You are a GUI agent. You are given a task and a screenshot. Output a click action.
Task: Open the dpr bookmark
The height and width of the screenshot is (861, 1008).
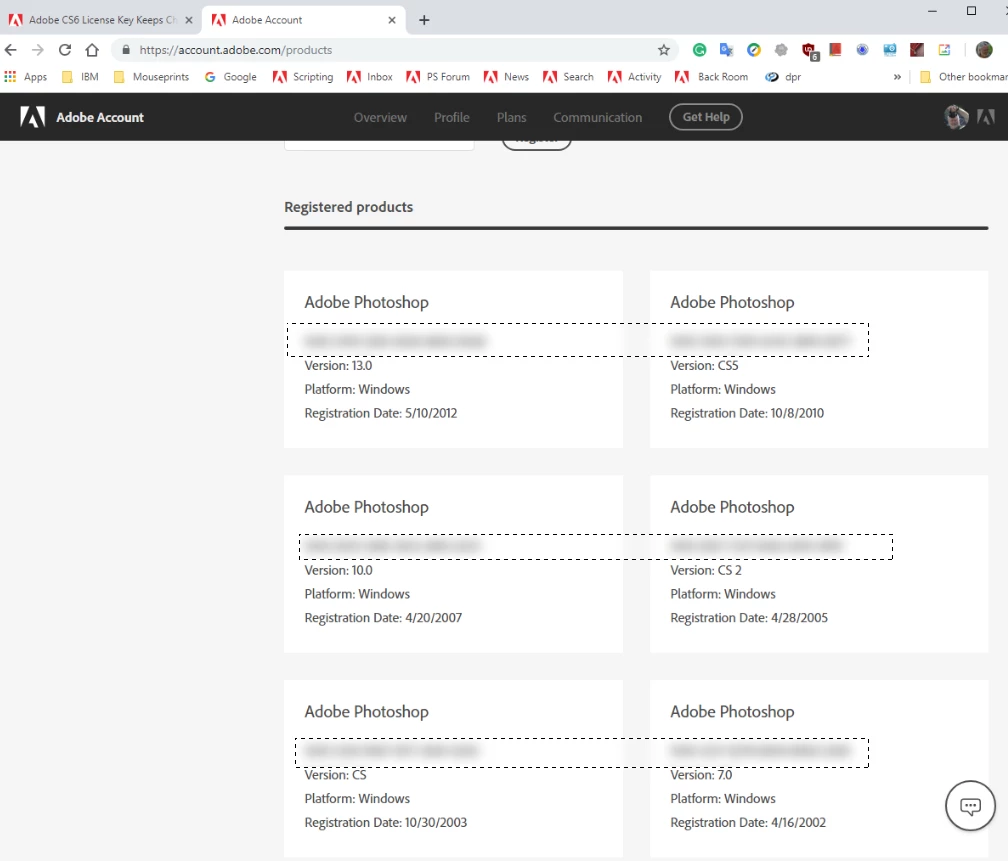(x=782, y=77)
